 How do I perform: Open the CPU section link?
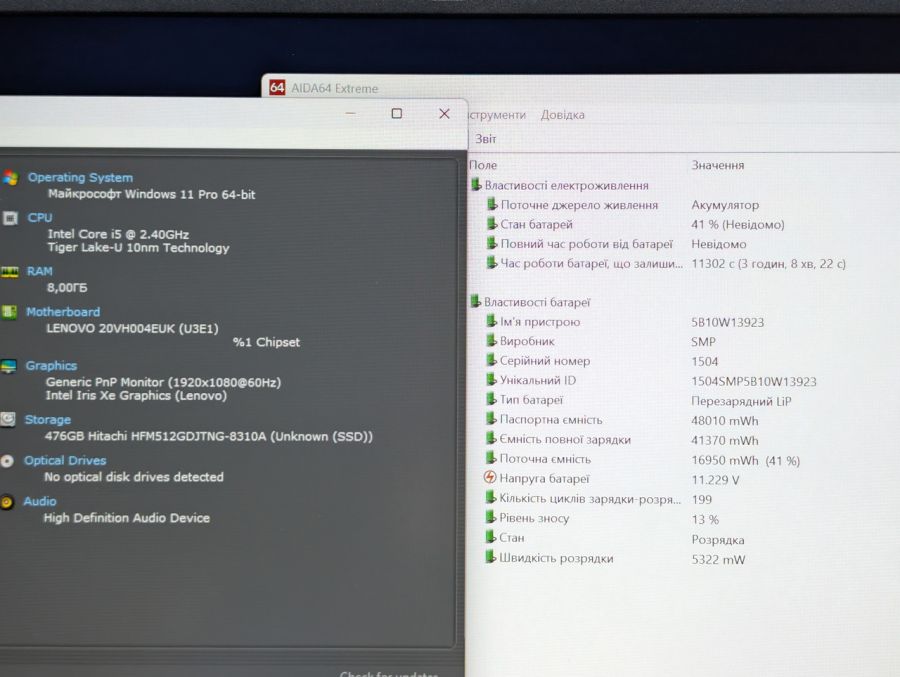point(40,218)
